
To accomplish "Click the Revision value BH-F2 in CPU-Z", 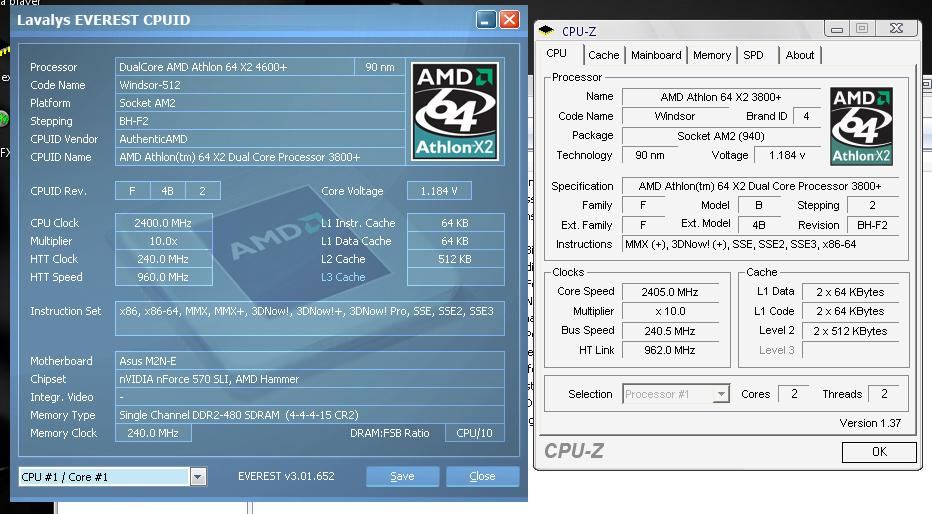I will click(873, 225).
